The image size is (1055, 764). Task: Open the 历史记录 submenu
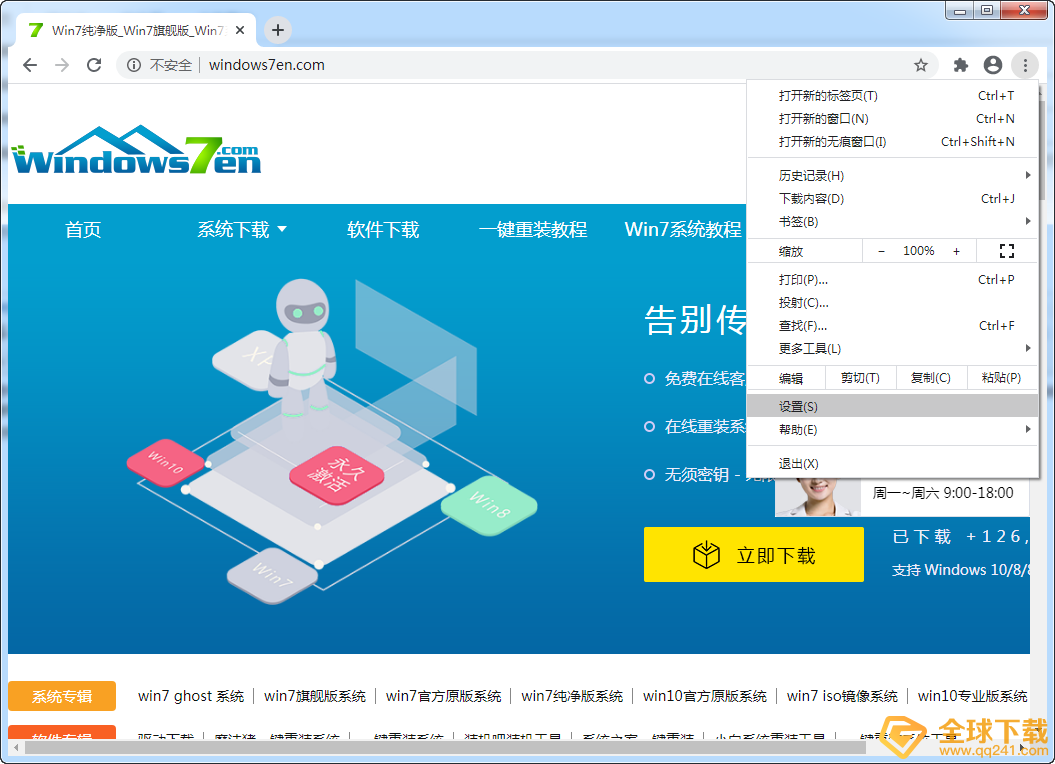tap(812, 175)
